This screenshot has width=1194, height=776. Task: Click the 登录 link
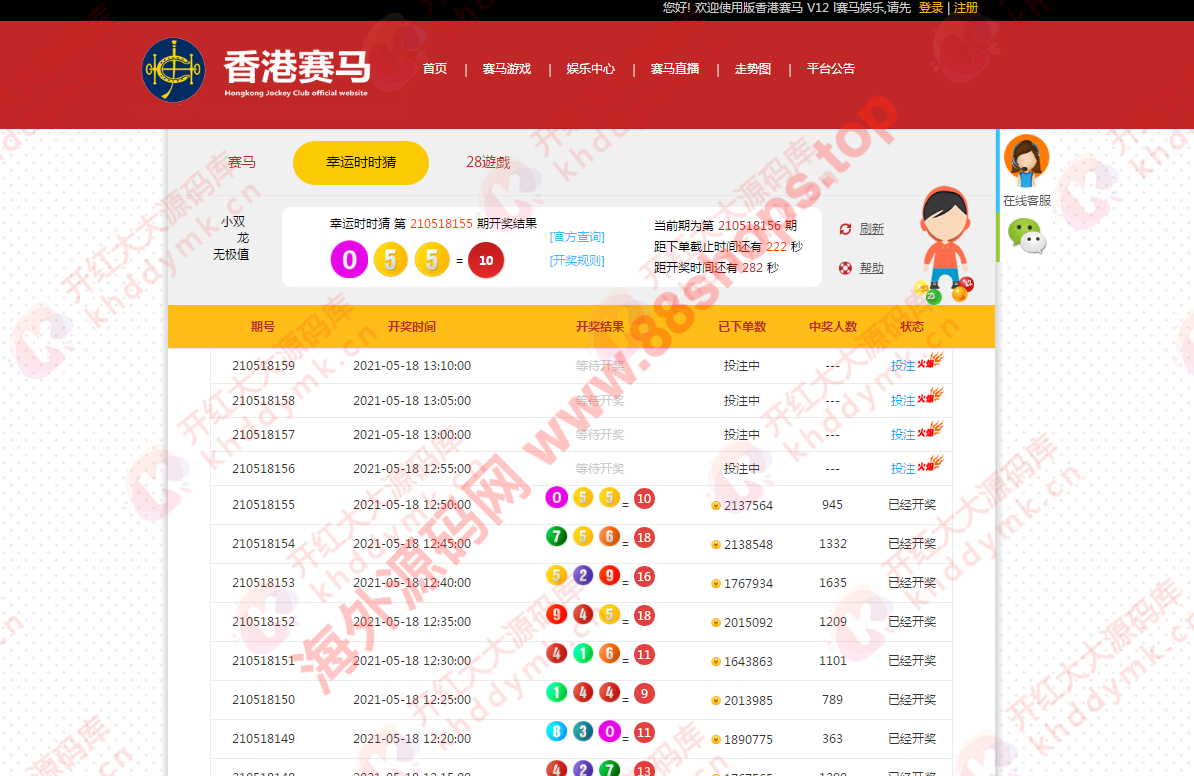(x=931, y=8)
